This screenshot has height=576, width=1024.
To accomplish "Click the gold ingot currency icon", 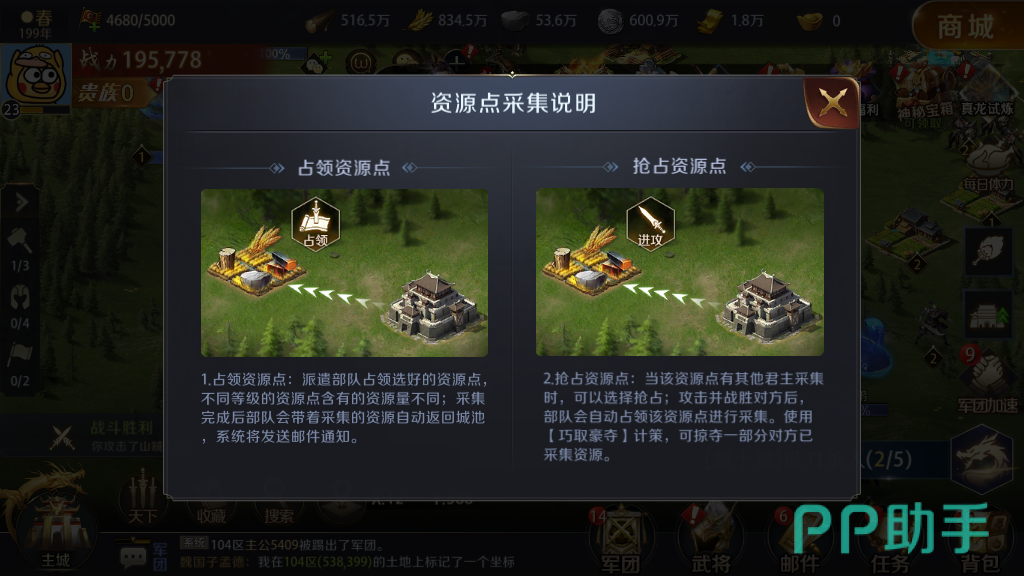I will [x=810, y=22].
